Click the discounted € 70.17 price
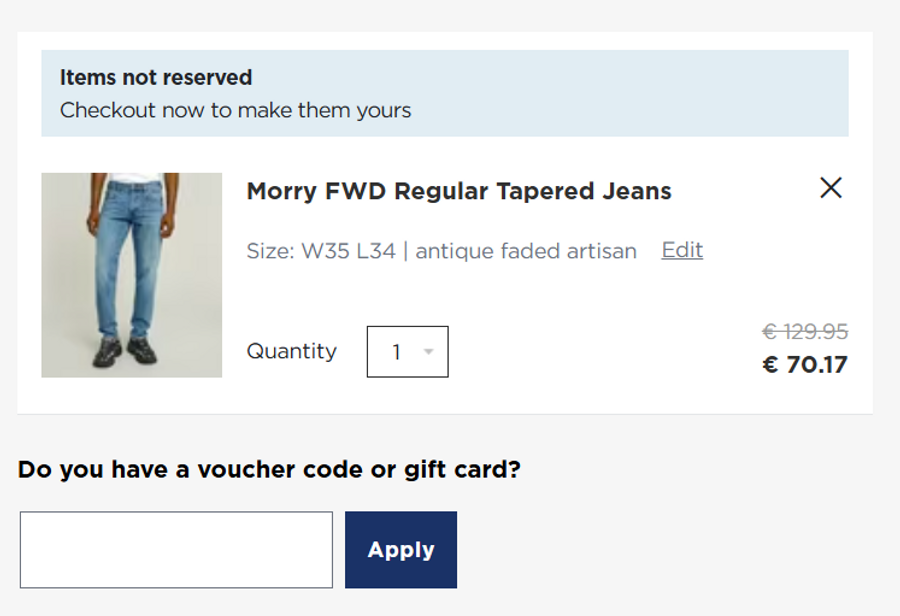The image size is (900, 616). pos(804,364)
